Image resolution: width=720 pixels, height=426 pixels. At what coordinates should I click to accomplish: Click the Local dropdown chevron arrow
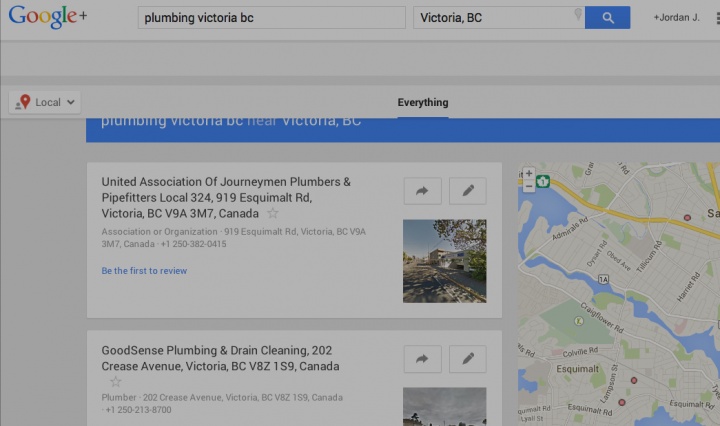pos(71,102)
